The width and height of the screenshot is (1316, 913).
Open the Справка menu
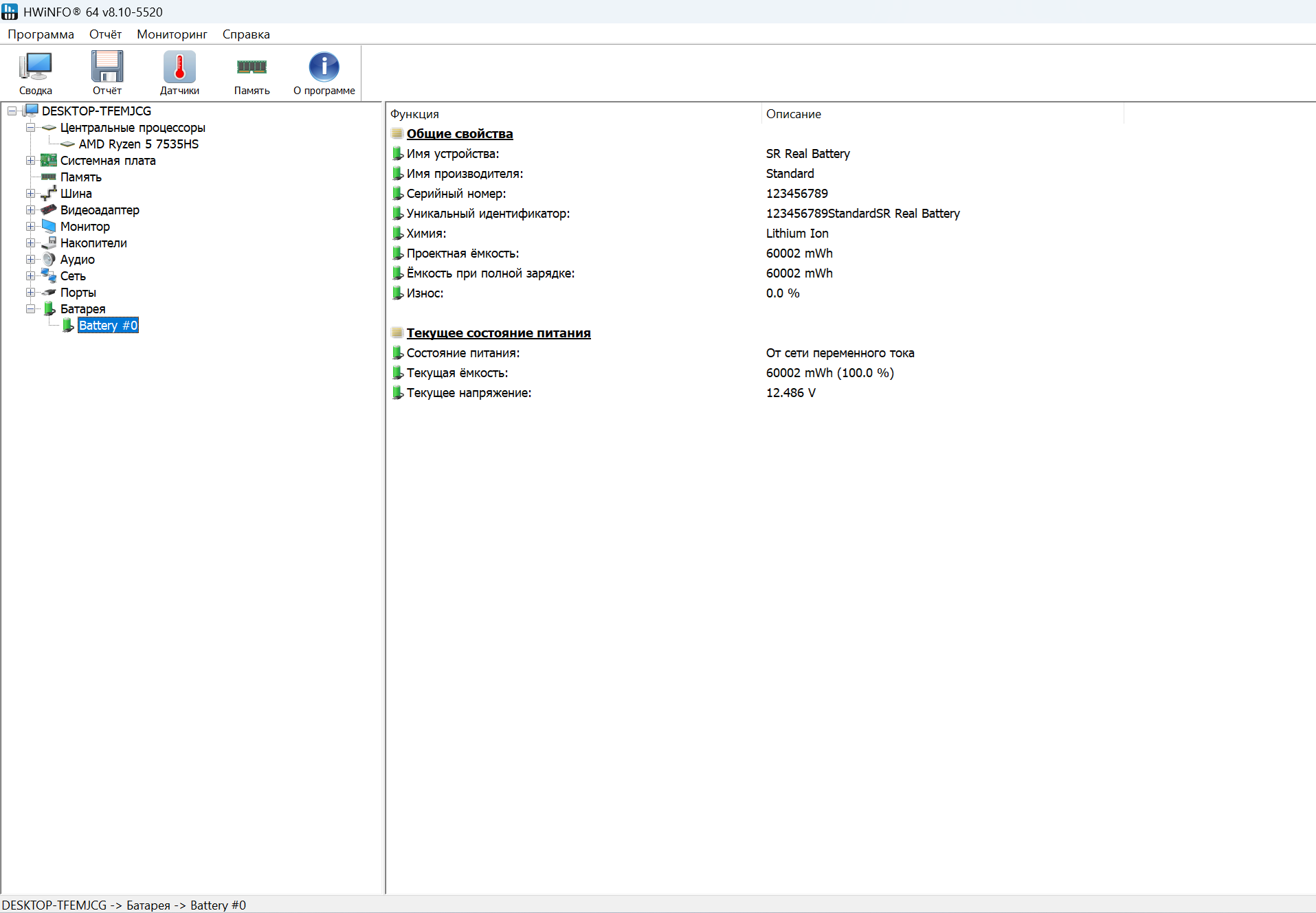coord(246,34)
